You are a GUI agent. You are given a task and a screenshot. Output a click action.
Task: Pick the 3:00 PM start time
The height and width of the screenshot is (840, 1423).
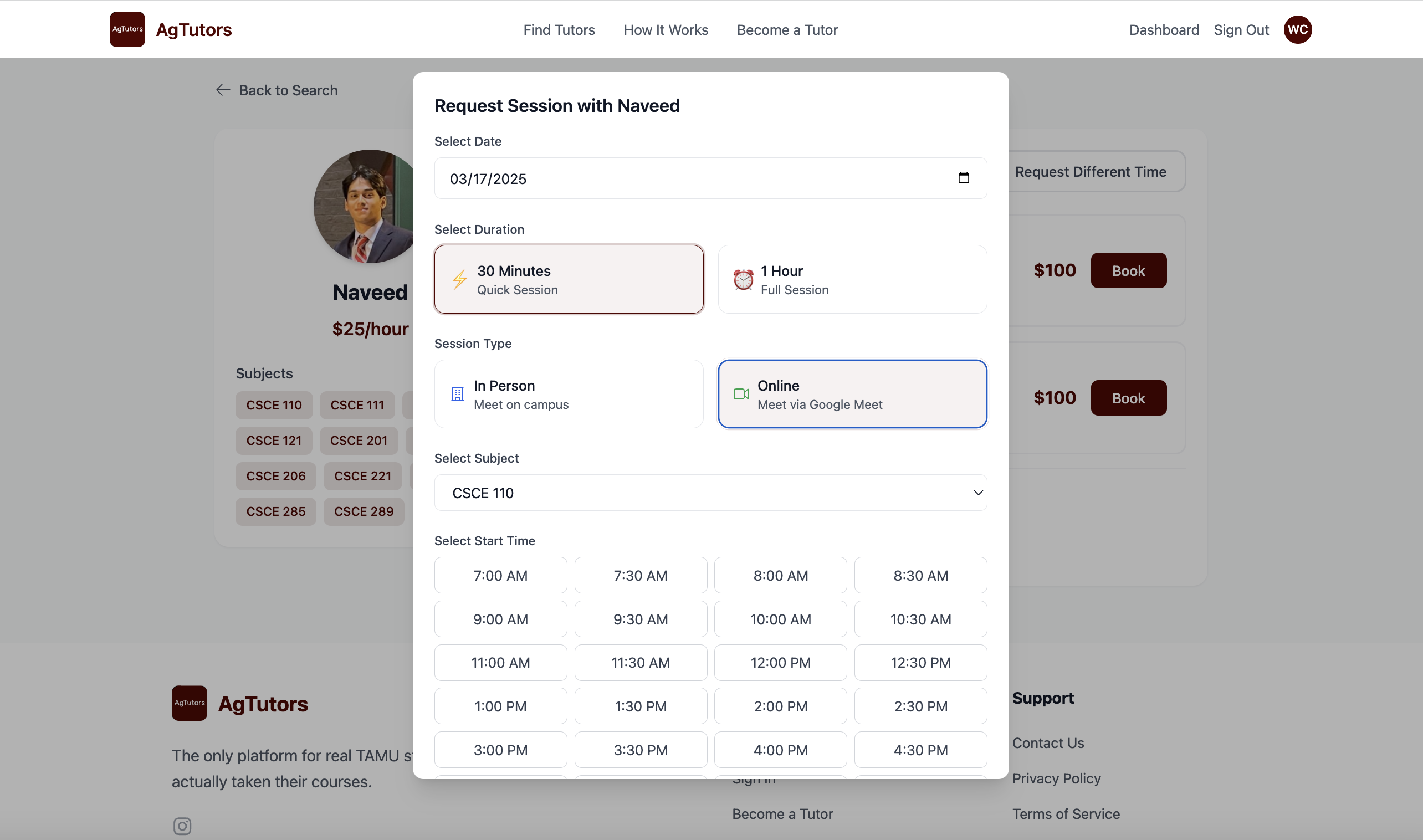(500, 750)
